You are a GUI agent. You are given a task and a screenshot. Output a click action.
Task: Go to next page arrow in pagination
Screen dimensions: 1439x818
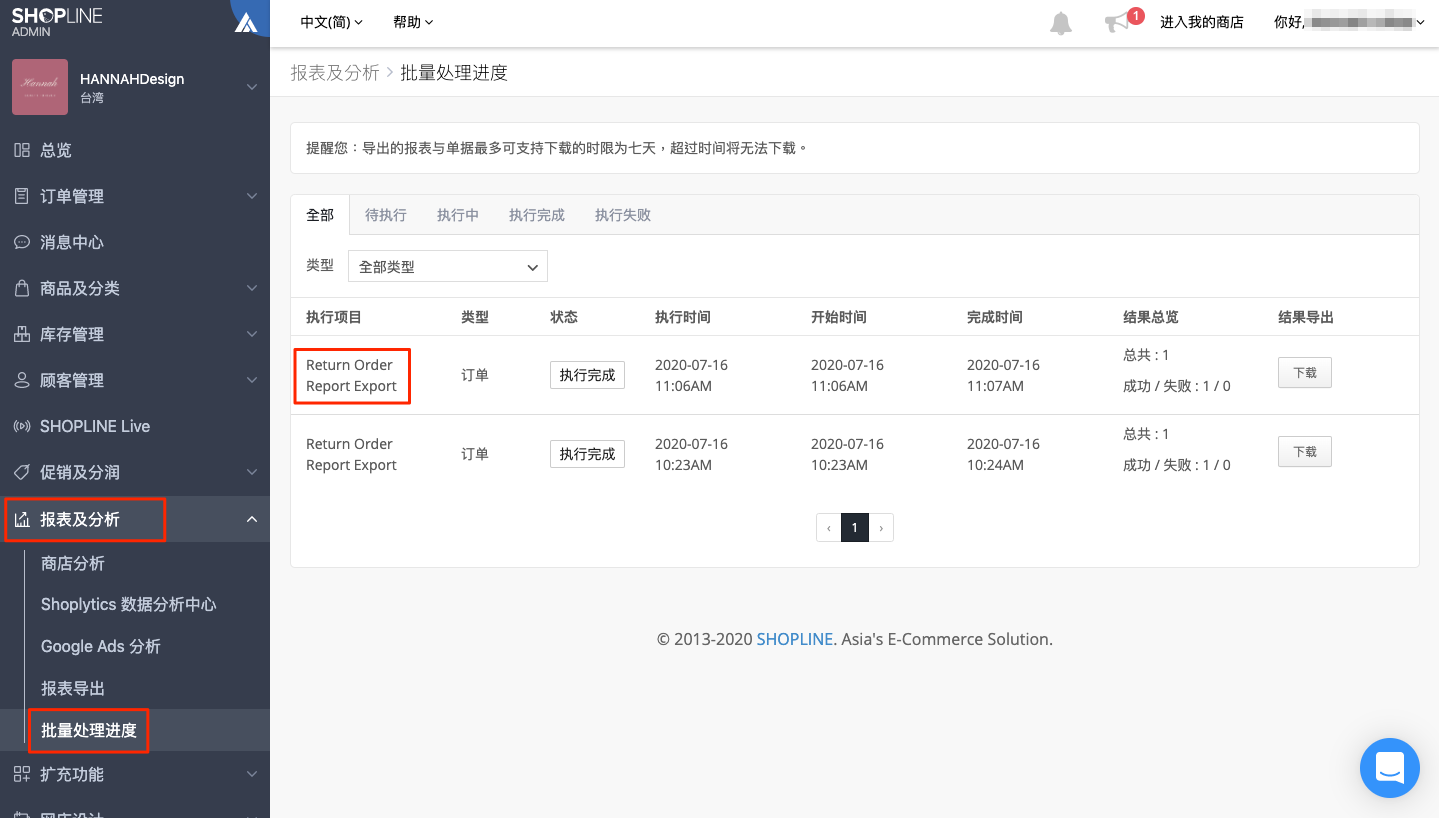(881, 527)
